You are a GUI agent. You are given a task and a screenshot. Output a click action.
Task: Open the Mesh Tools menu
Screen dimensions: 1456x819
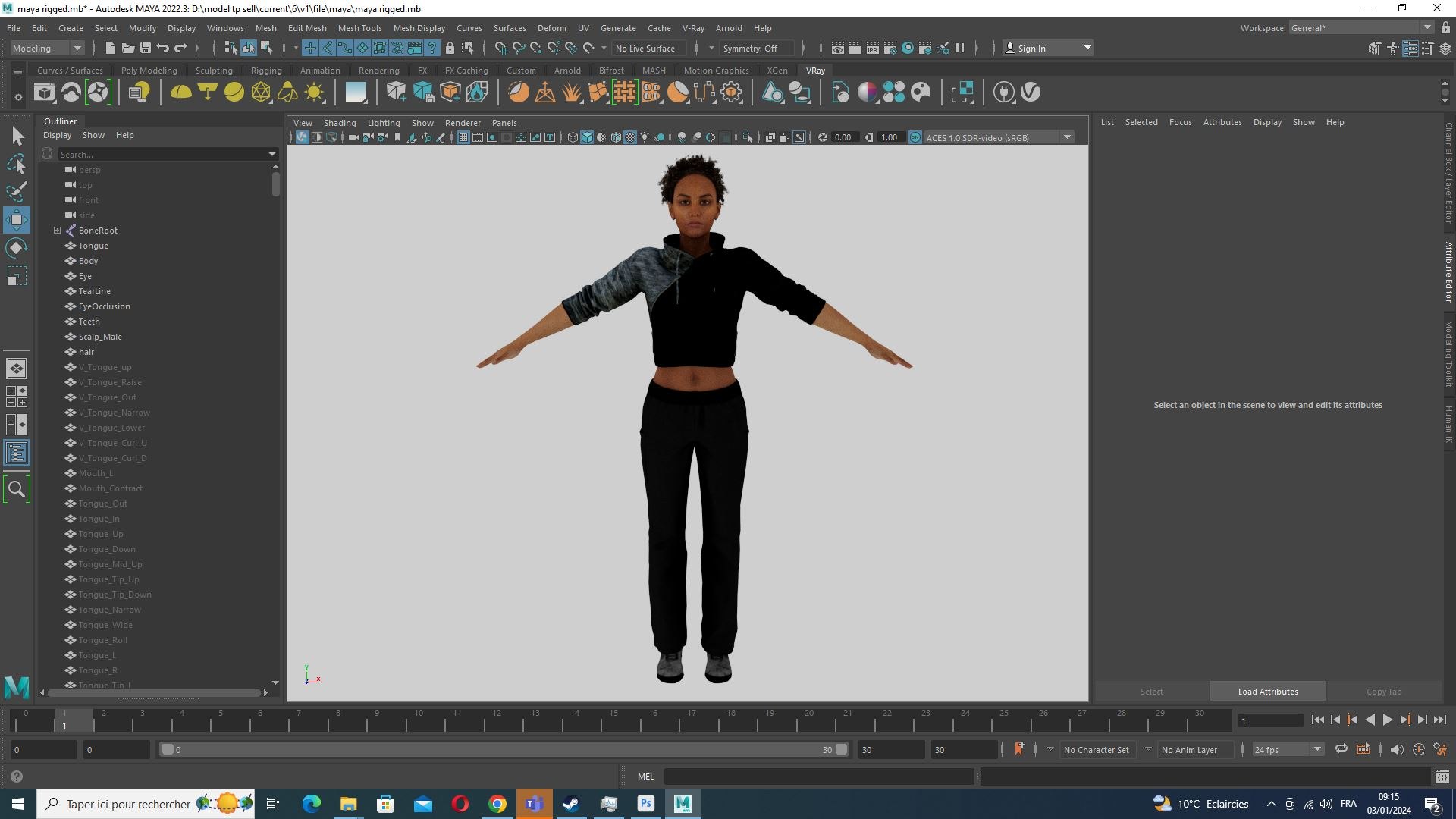pyautogui.click(x=359, y=28)
